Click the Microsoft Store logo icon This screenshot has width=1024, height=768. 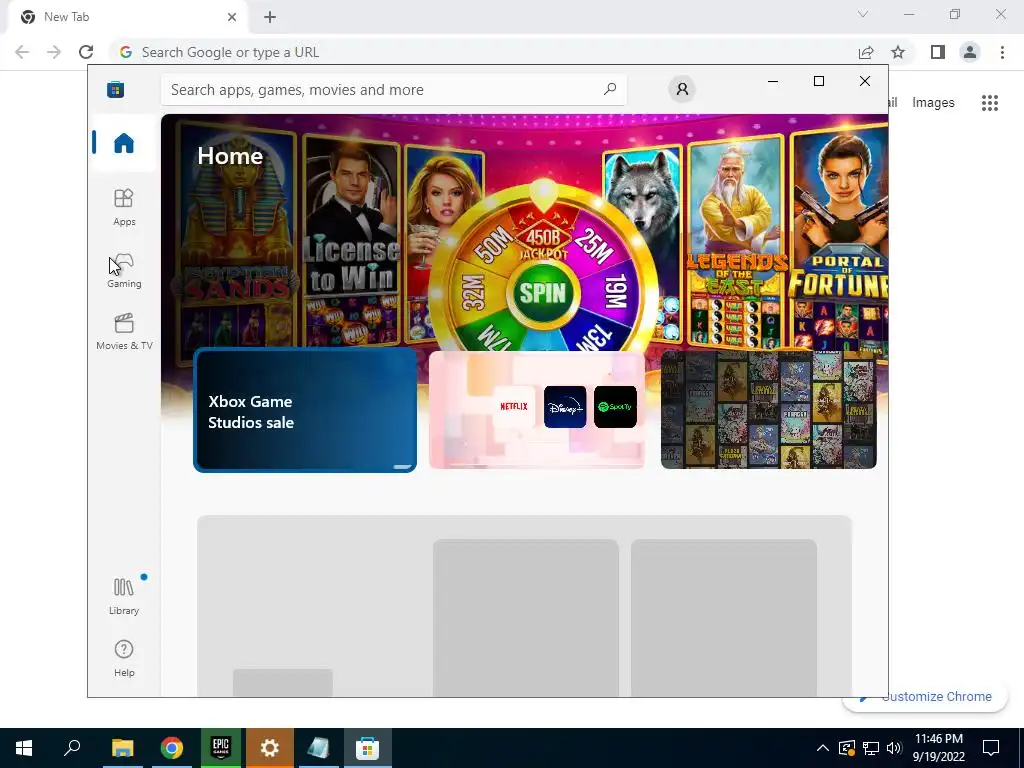116,89
